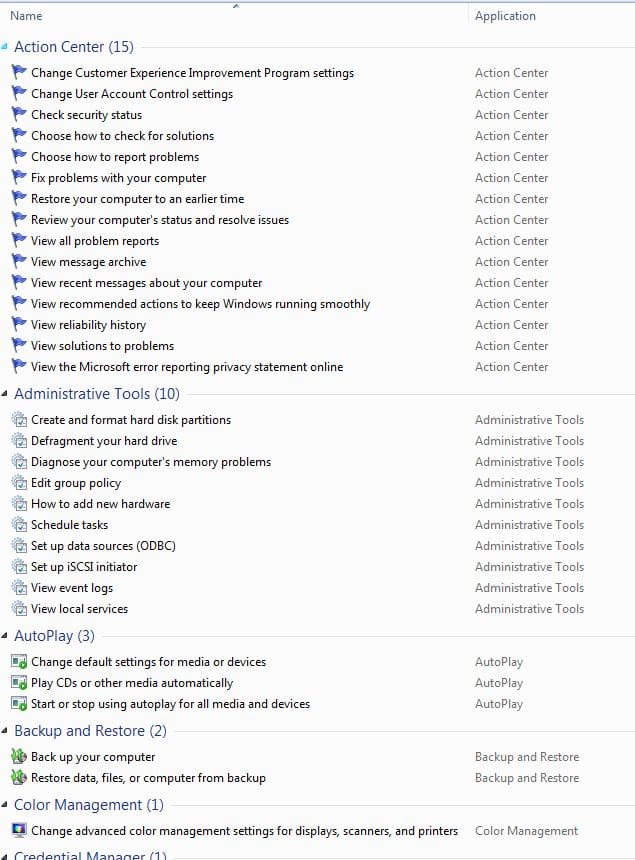Click gear icon next to Schedule tasks
The width and height of the screenshot is (635, 860).
tap(19, 525)
